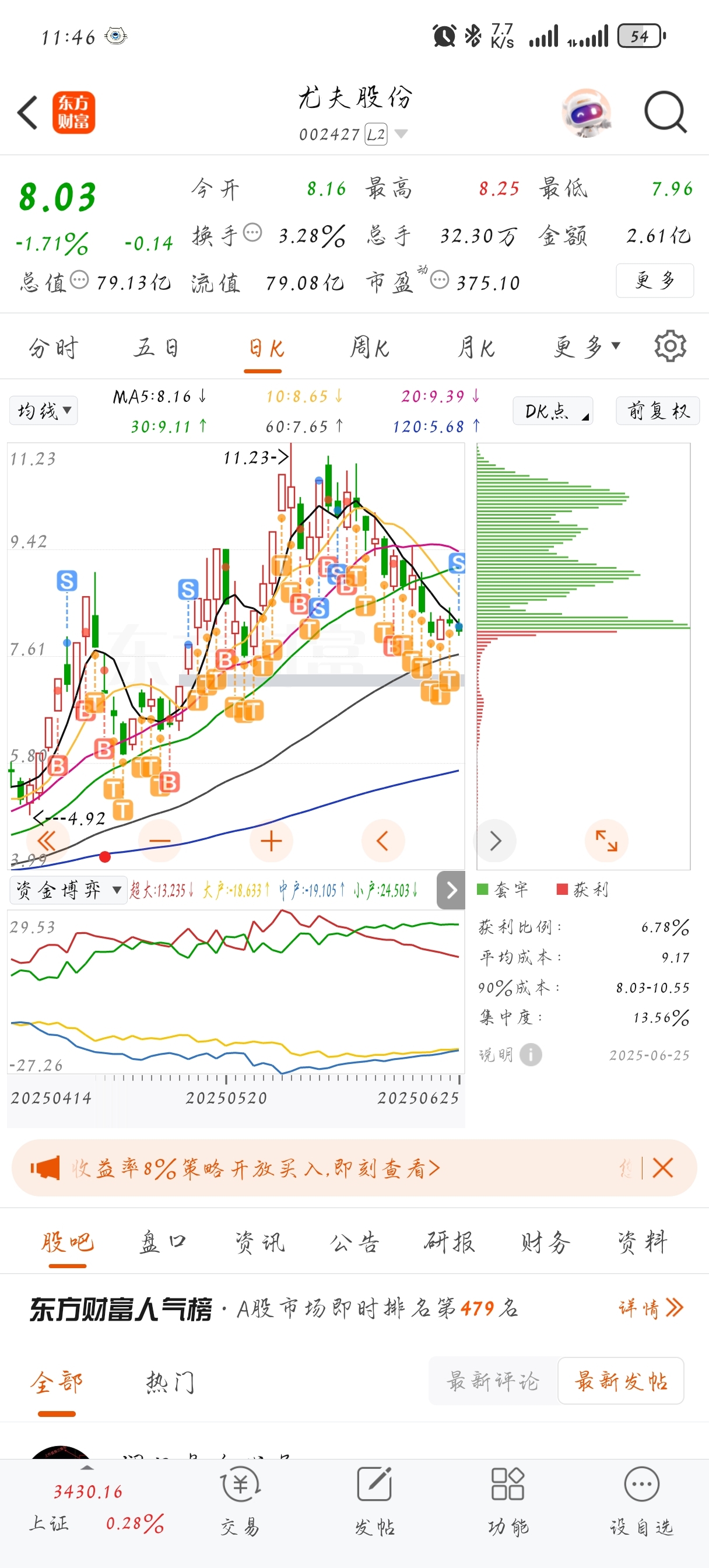Select 月K chart tab

475,348
